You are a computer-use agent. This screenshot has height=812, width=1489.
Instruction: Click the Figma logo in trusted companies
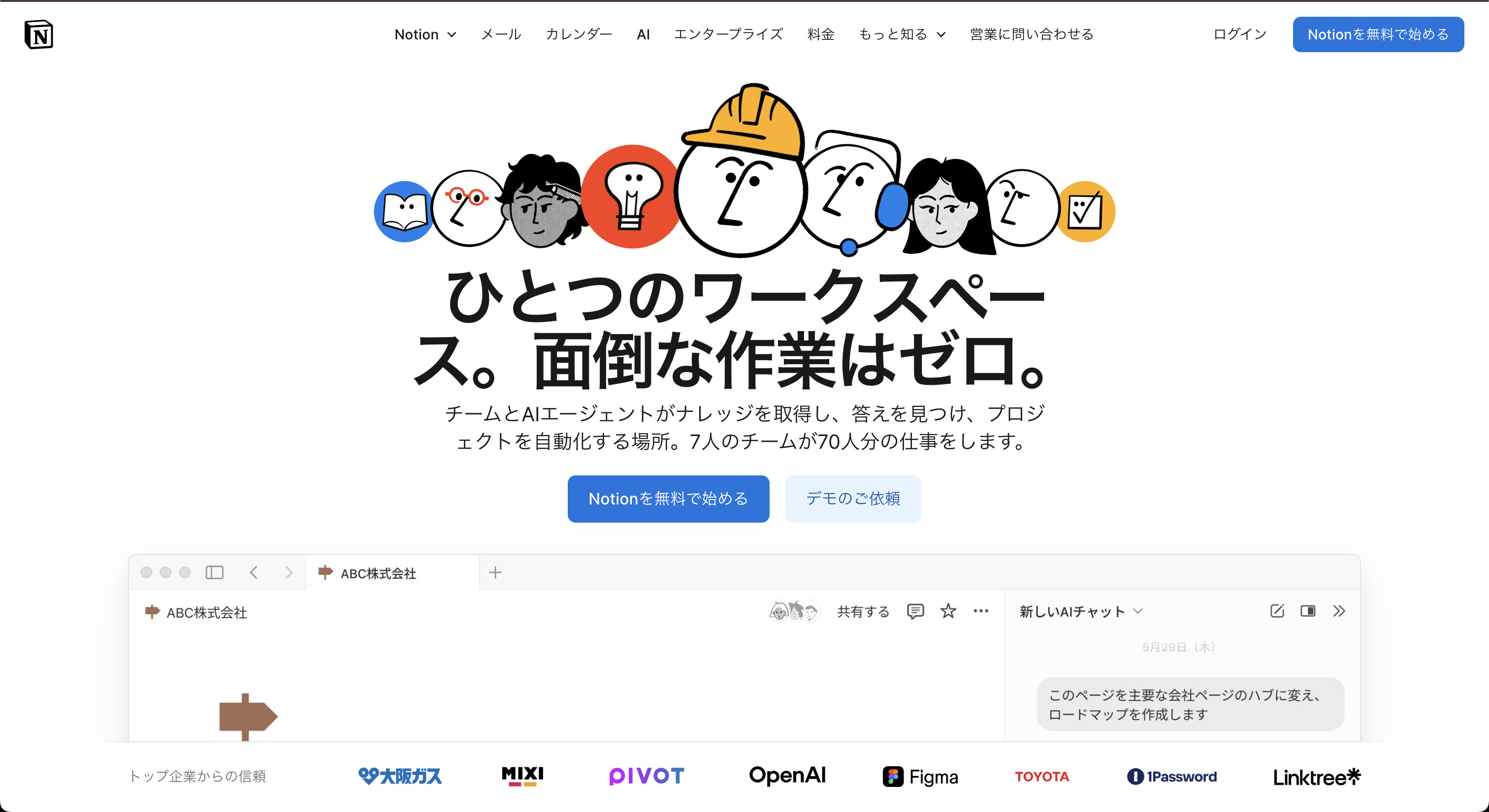(x=920, y=777)
